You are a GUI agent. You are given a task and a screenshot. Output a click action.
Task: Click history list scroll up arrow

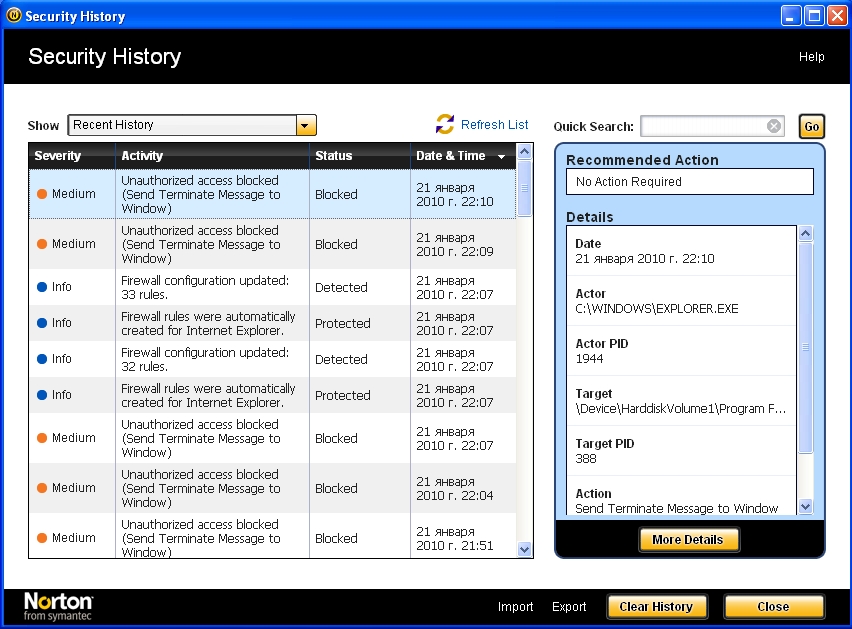pyautogui.click(x=524, y=152)
